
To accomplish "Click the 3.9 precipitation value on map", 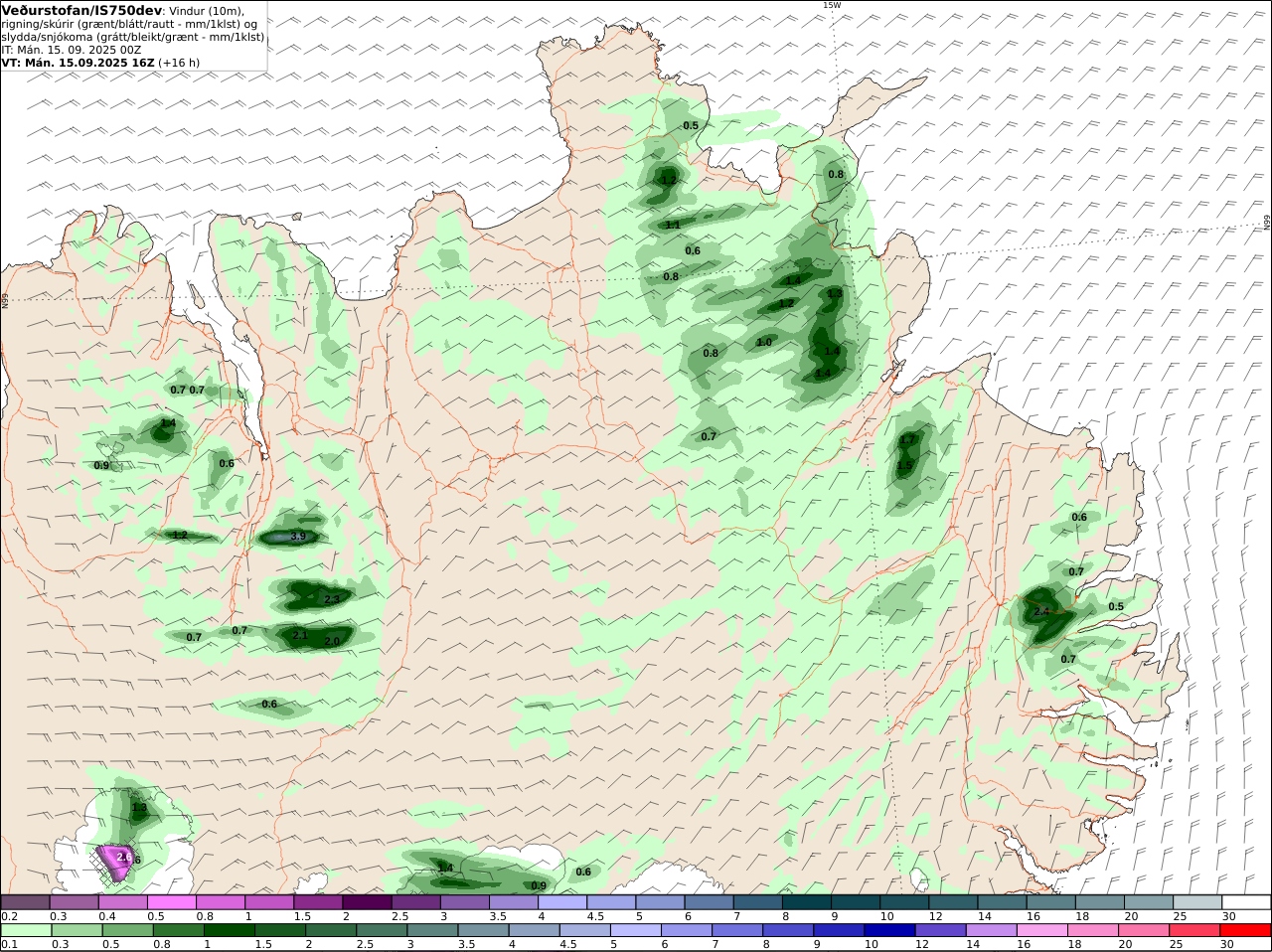I will [x=297, y=537].
